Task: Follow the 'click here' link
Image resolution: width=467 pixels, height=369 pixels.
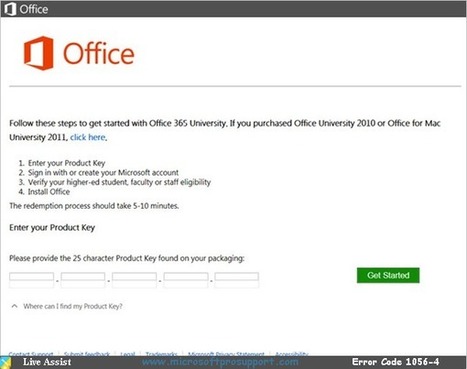Action: (x=88, y=137)
